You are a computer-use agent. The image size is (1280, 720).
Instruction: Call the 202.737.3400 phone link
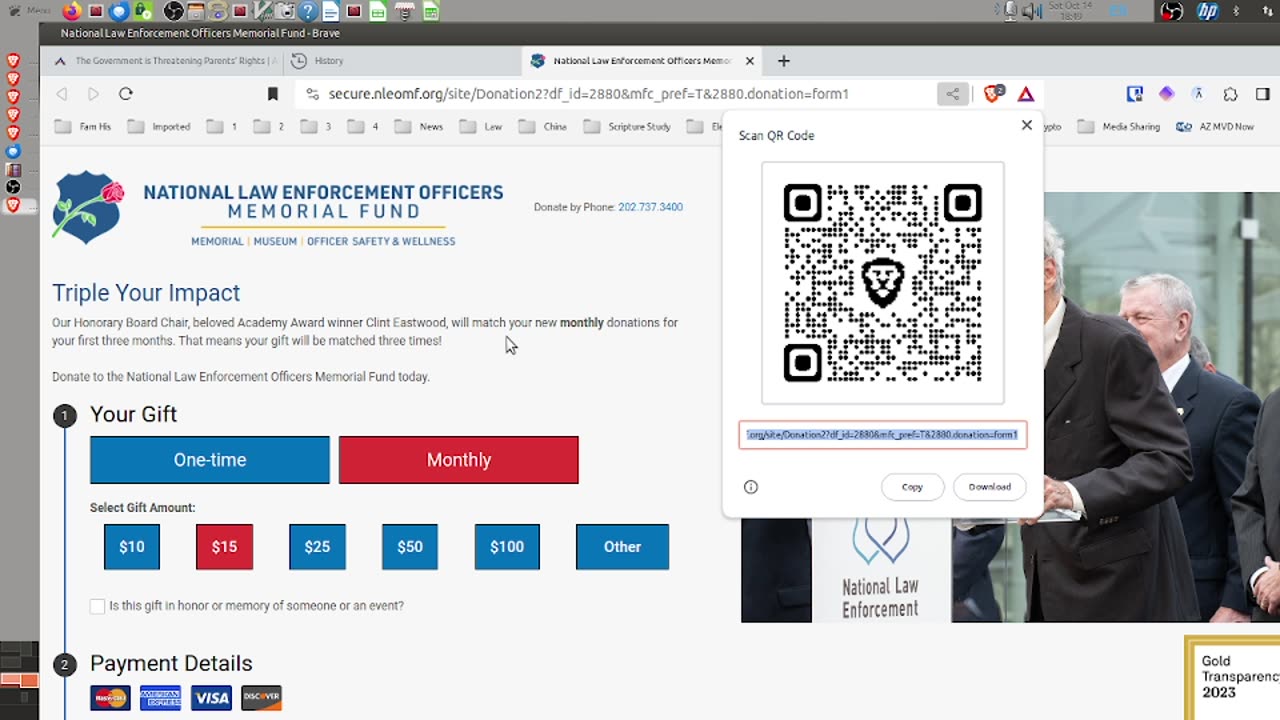point(650,207)
